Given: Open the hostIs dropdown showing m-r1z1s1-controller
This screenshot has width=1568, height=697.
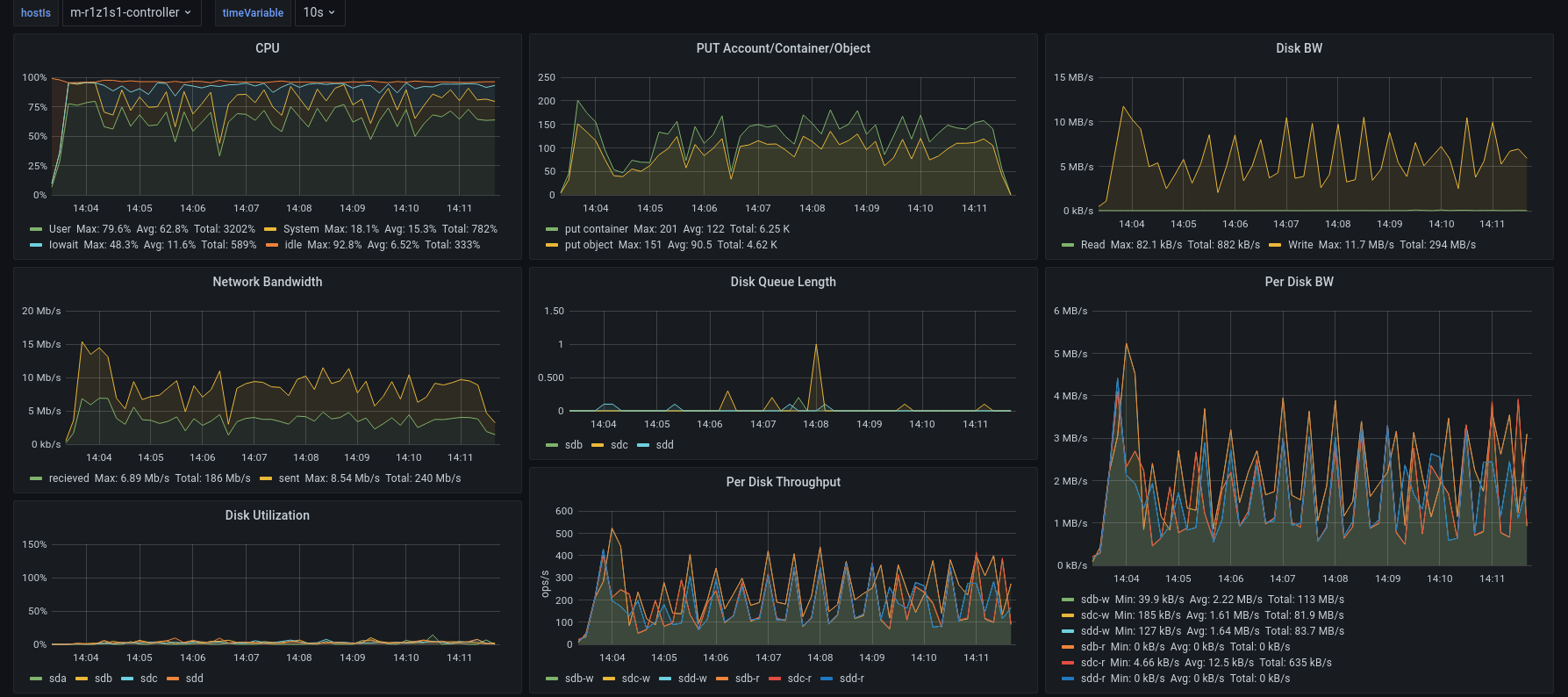Looking at the screenshot, I should pos(131,12).
